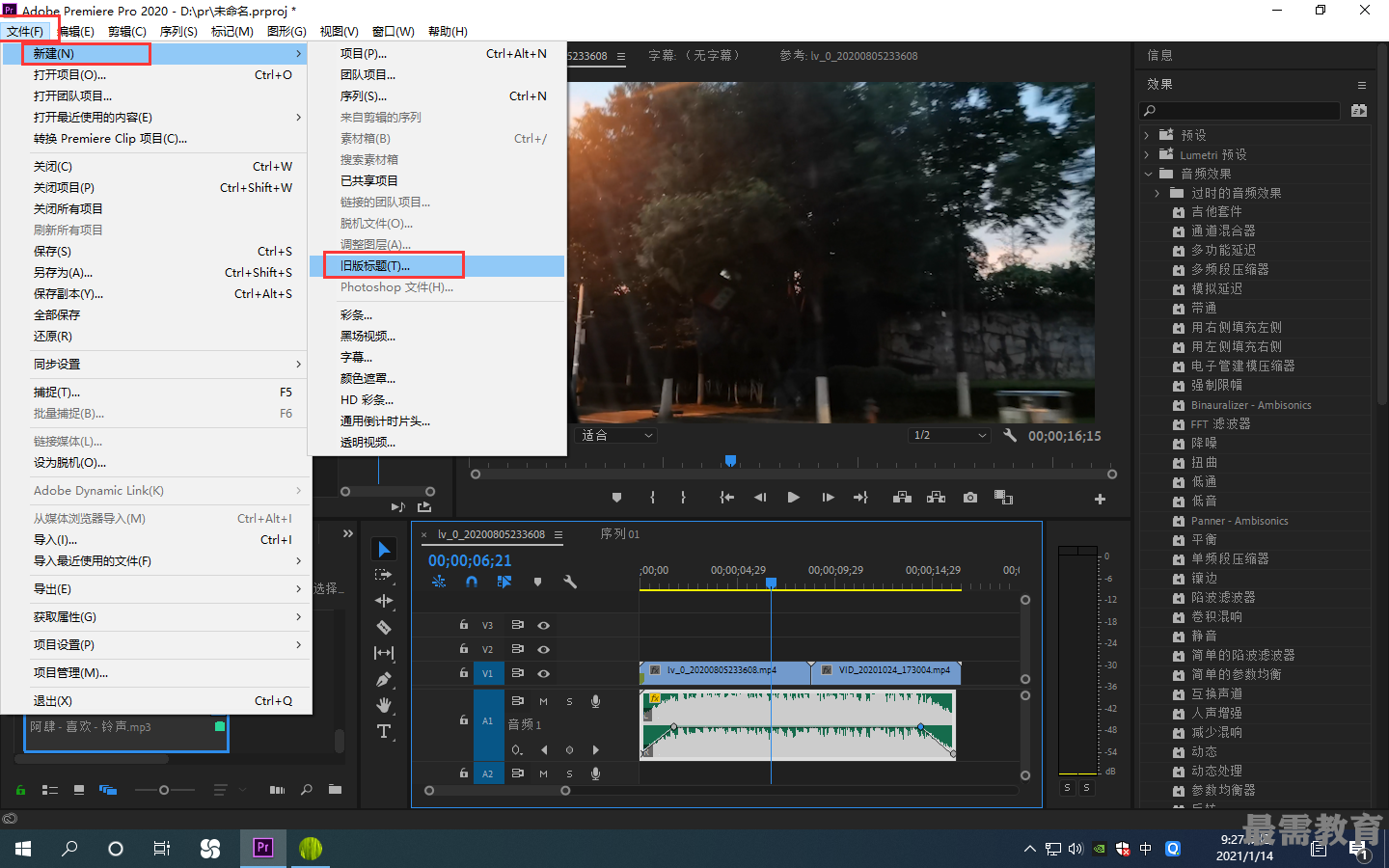Click the timeline blue playhead marker
The image size is (1389, 868).
[x=771, y=583]
